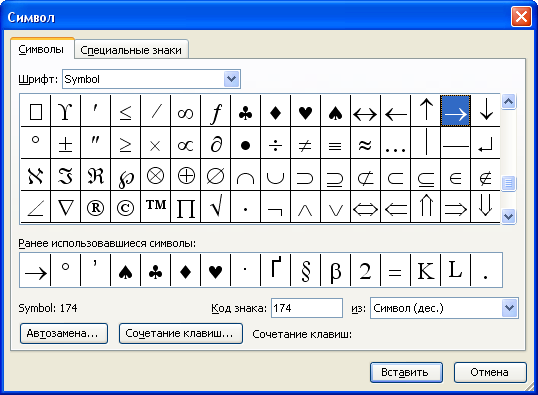Choose the recently used digit 2
The width and height of the screenshot is (538, 395).
pyautogui.click(x=365, y=270)
